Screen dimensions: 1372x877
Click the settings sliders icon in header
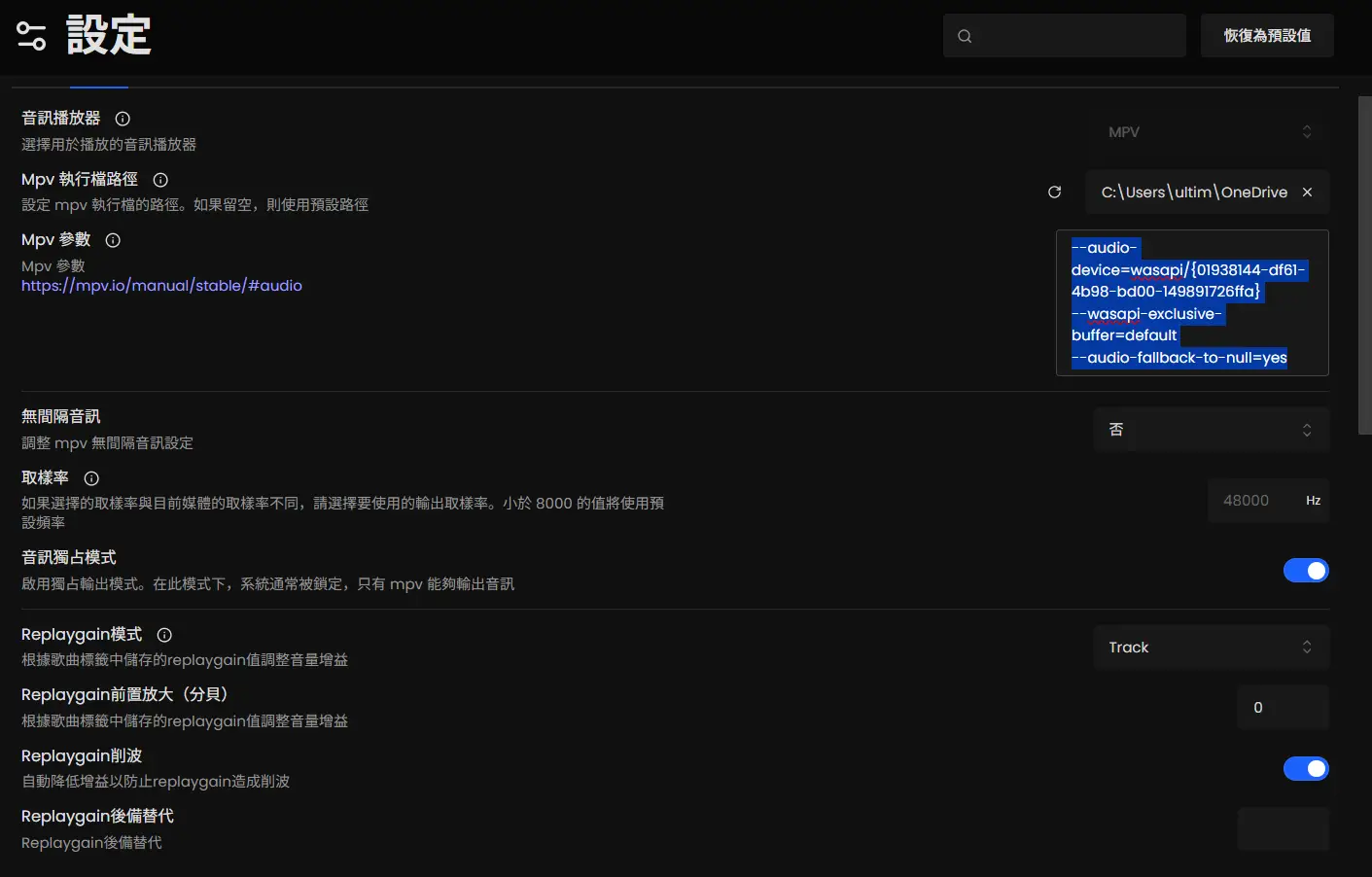pos(31,36)
